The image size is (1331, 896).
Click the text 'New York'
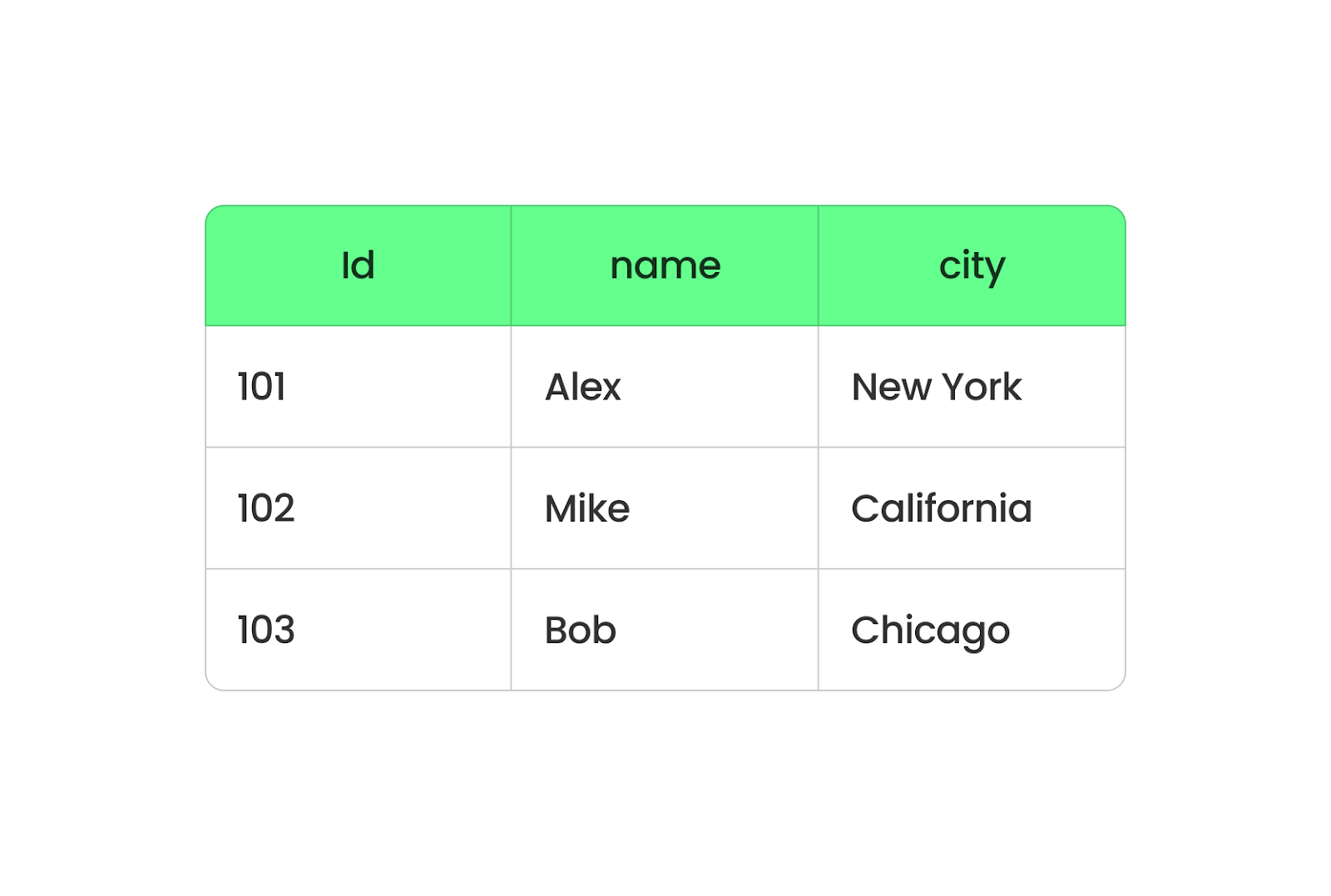pos(937,387)
